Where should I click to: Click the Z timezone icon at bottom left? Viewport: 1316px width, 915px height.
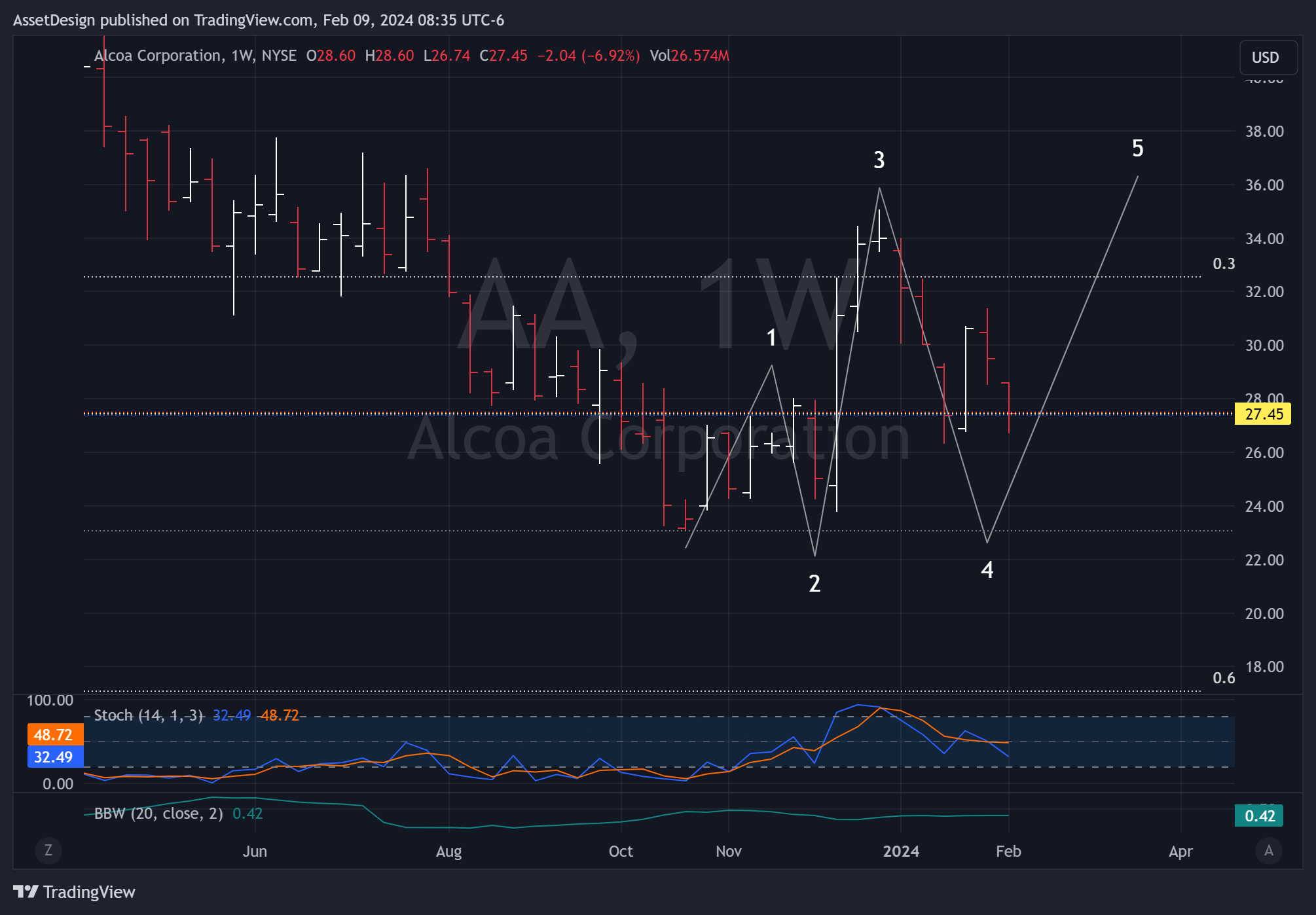tap(48, 850)
